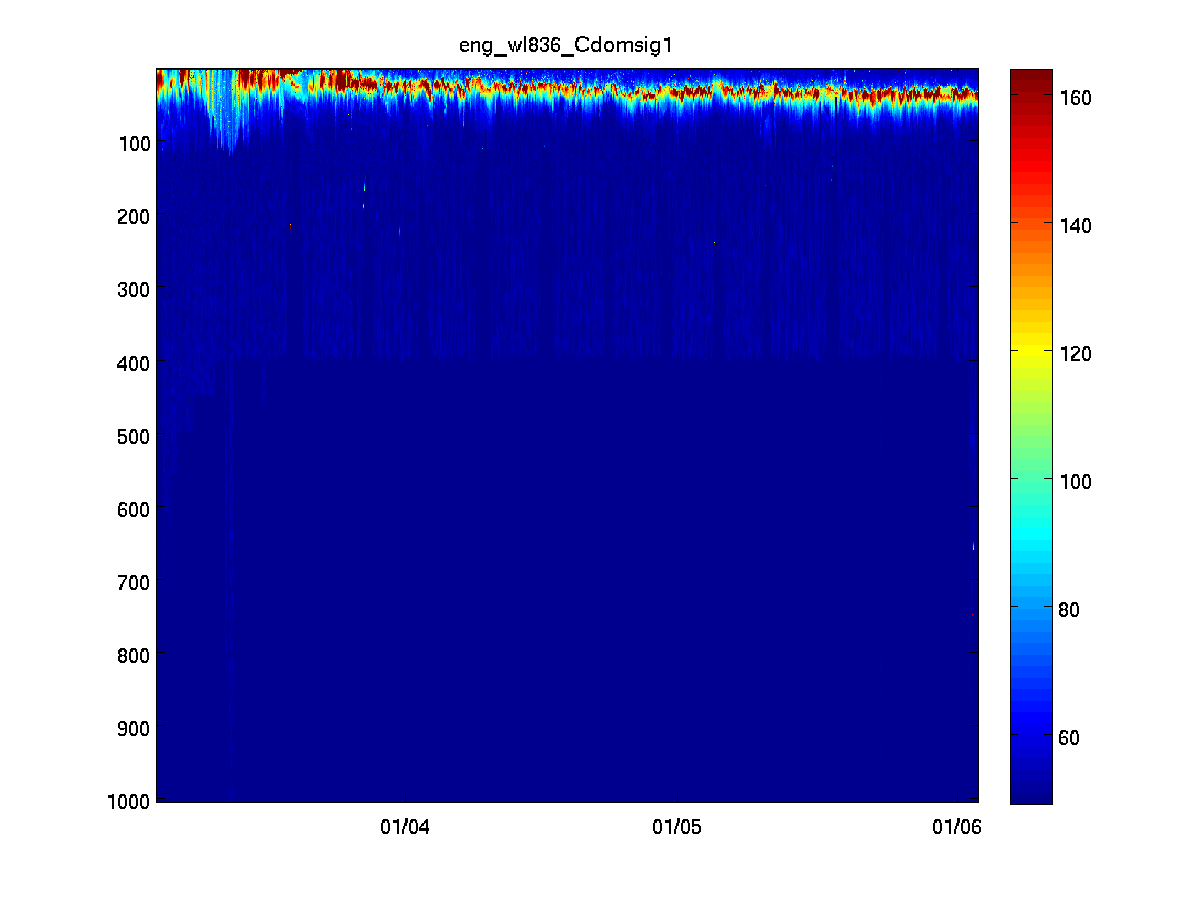This screenshot has height=901, width=1200.
Task: Click the y-axis label 100
Action: 136,143
